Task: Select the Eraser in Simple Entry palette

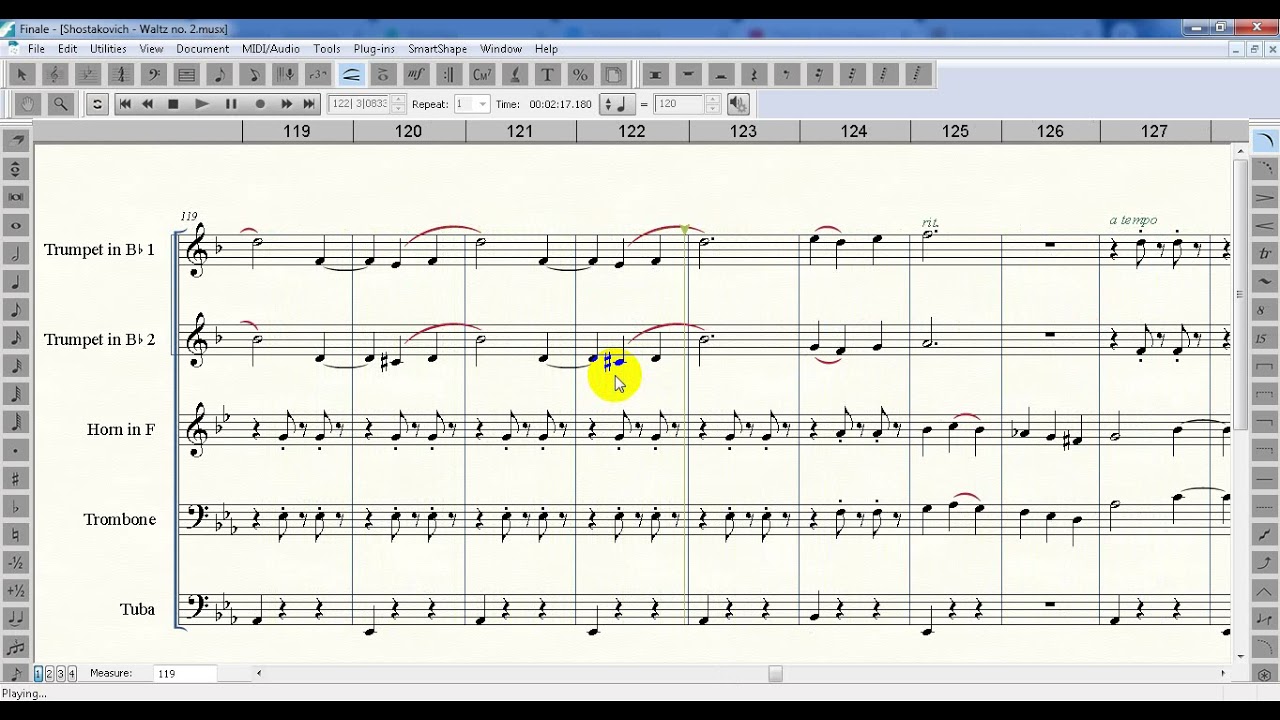Action: (x=16, y=140)
